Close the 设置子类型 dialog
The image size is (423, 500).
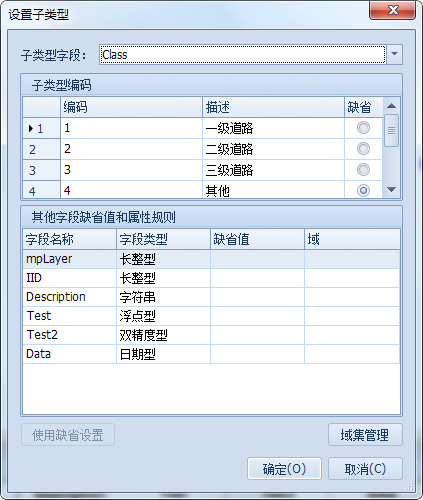[393, 10]
